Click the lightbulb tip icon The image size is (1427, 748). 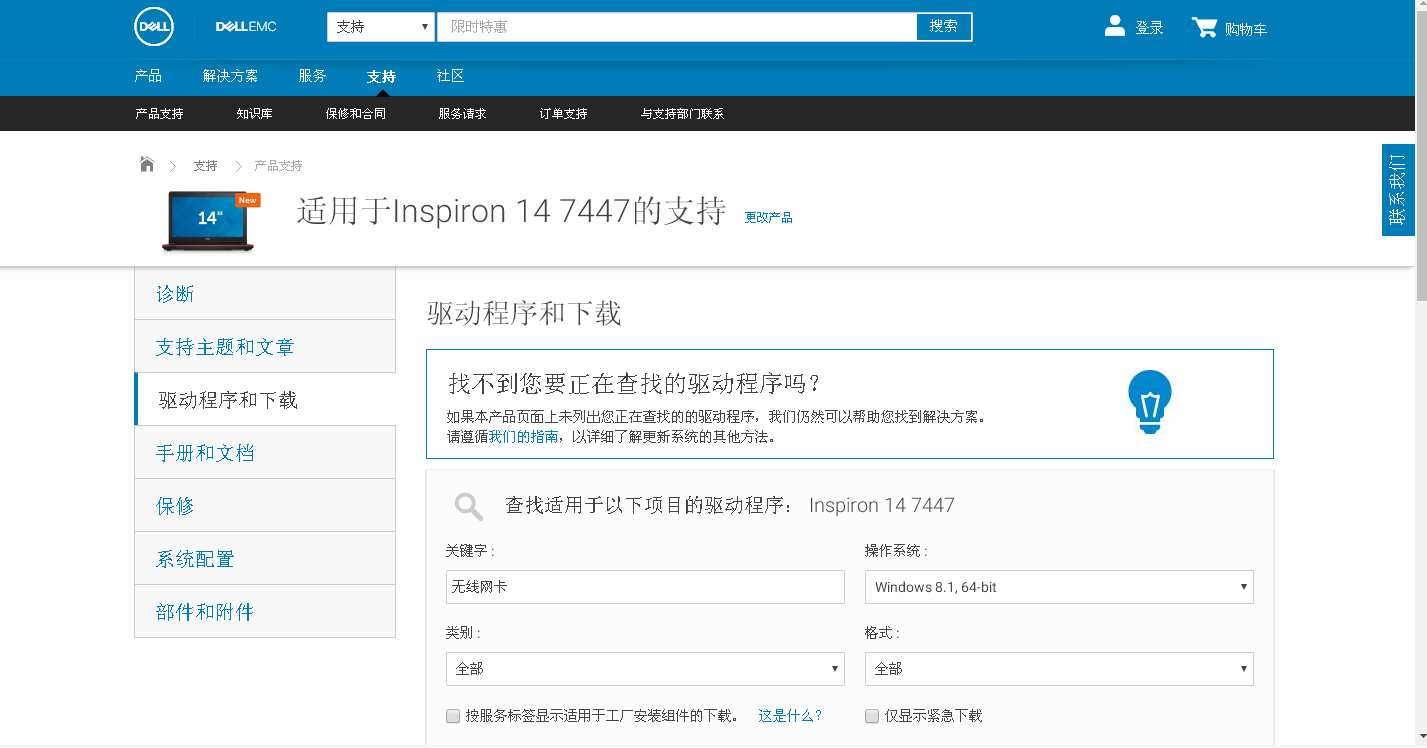coord(1149,402)
